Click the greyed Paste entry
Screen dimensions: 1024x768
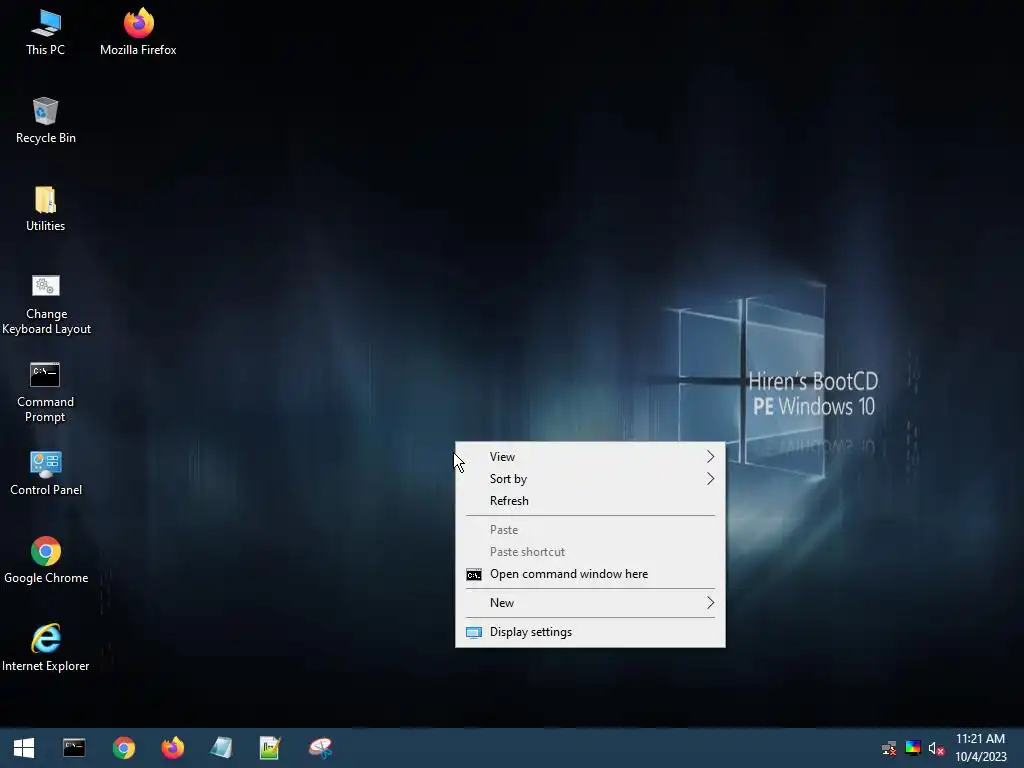tap(590, 530)
